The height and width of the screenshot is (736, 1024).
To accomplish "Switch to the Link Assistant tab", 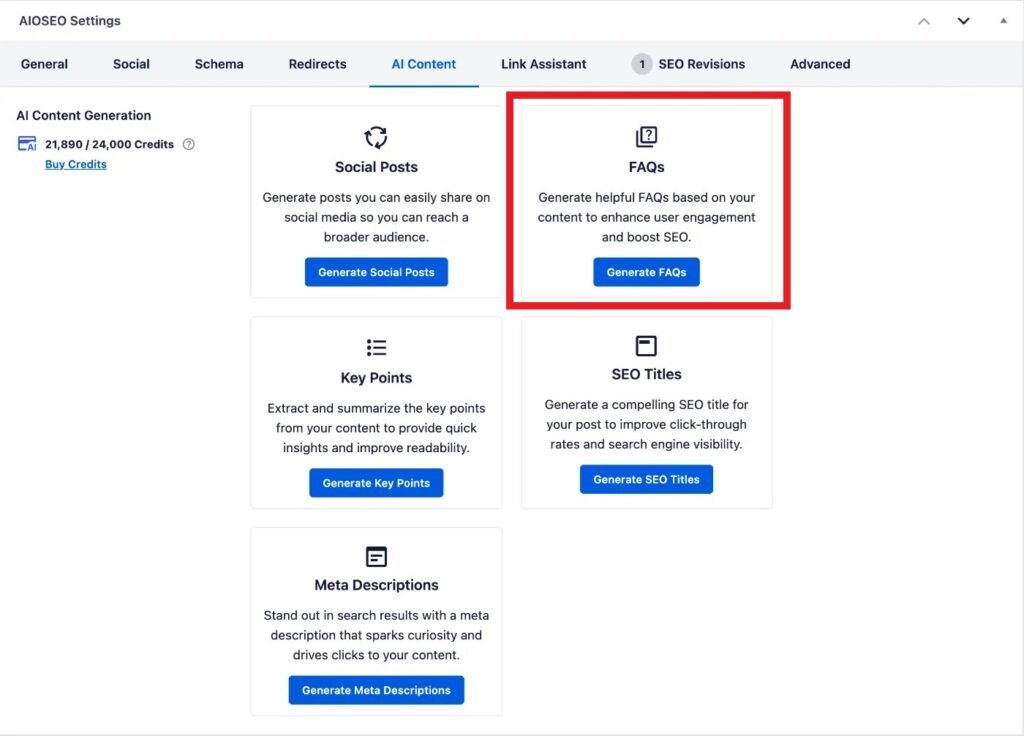I will coord(543,63).
